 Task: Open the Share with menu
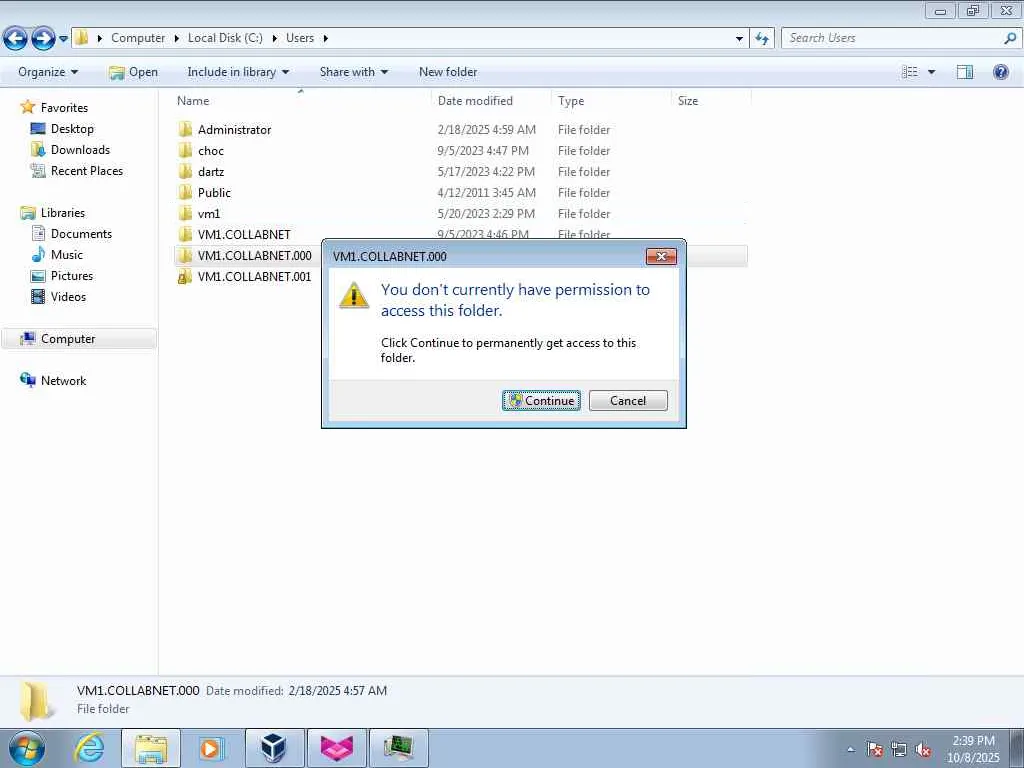click(353, 72)
